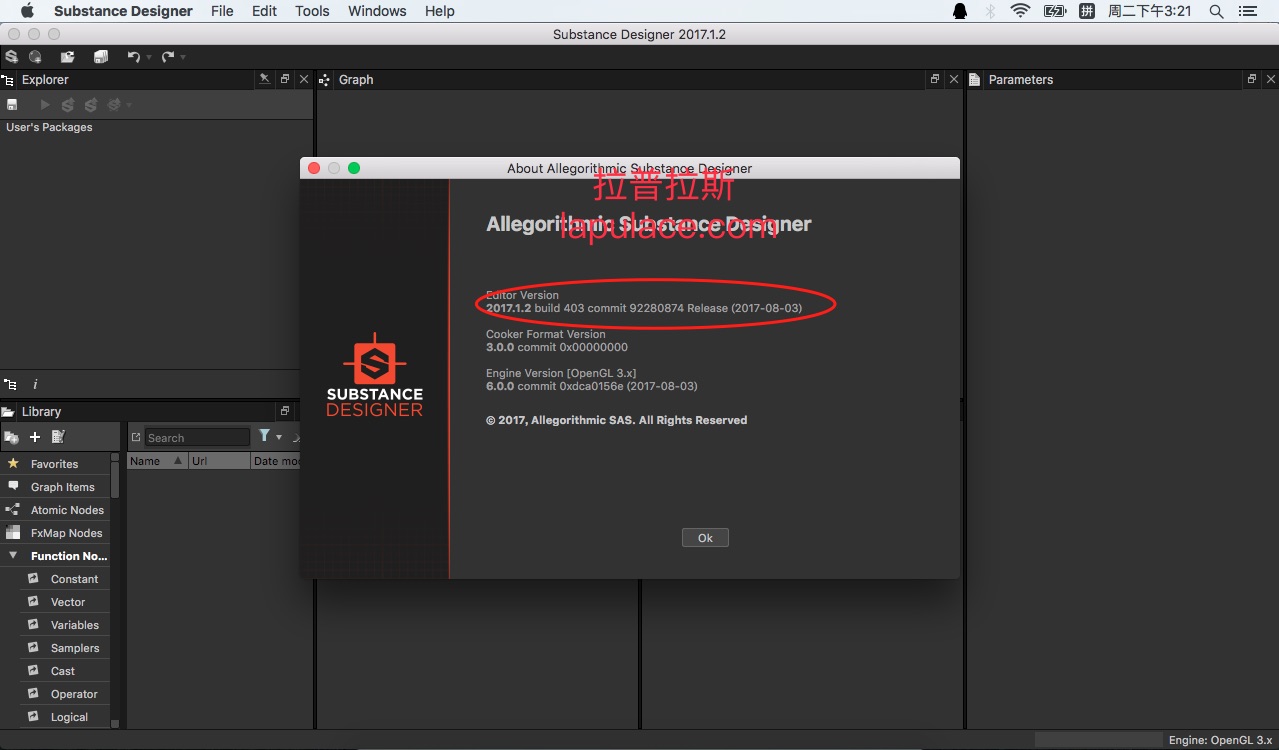Close the Graph panel
This screenshot has height=750, width=1279.
coord(954,79)
